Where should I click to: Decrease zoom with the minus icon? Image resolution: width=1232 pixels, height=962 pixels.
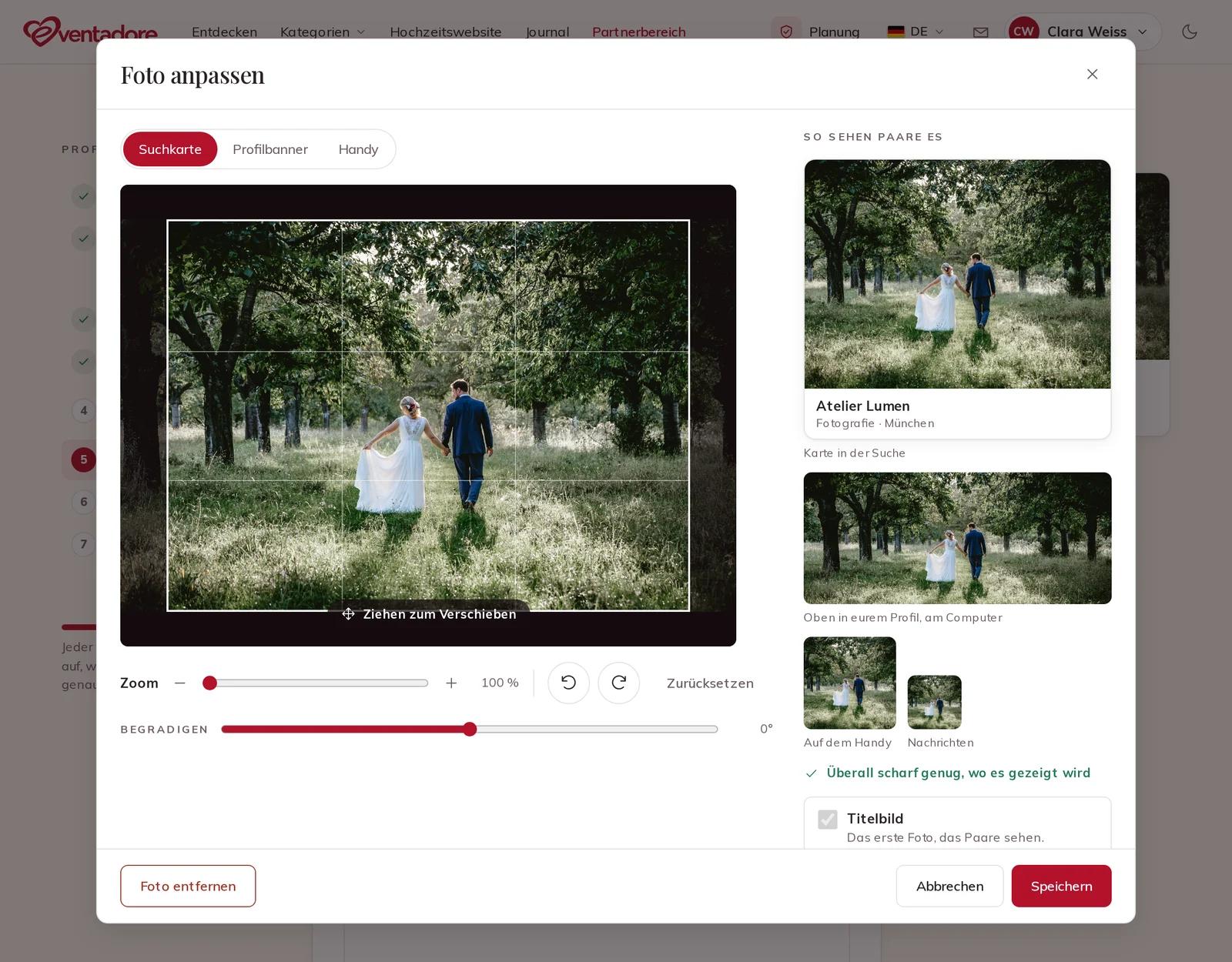point(180,683)
